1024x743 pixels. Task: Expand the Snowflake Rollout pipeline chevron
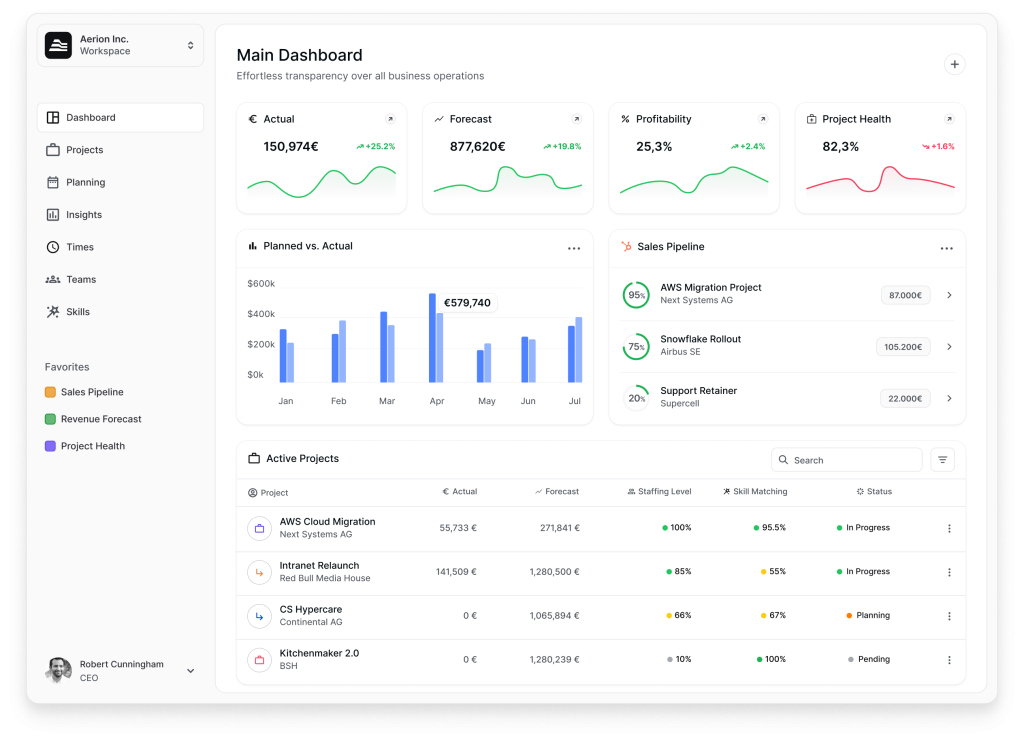(x=949, y=347)
